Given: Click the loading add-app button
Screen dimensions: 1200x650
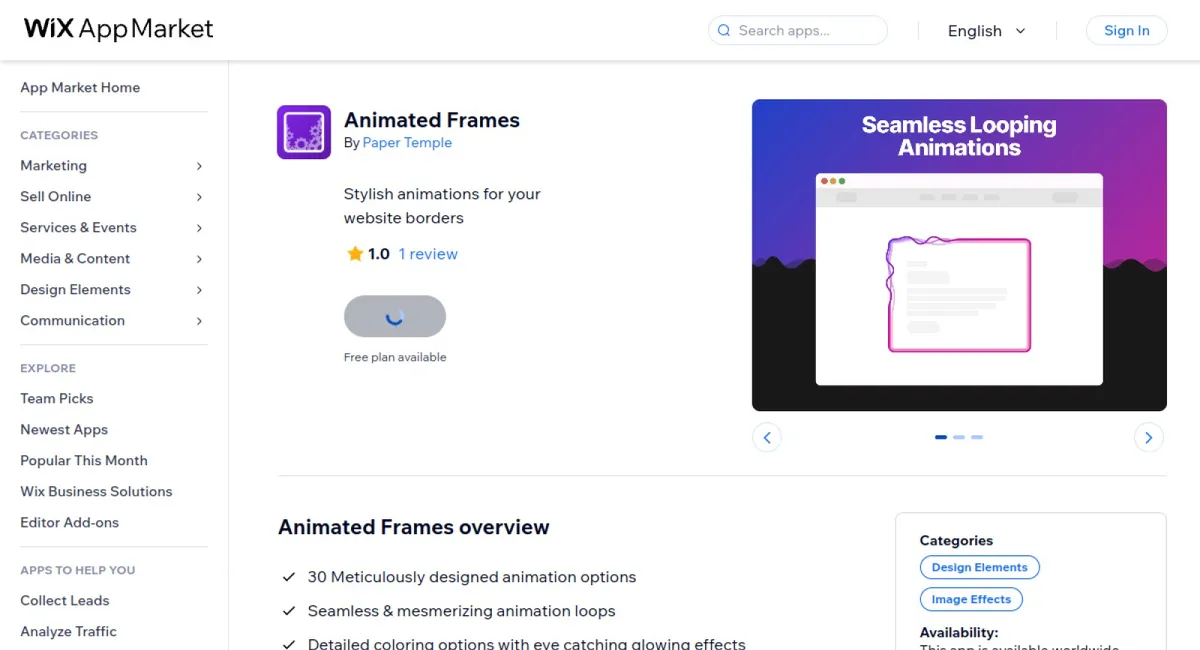Looking at the screenshot, I should click(x=395, y=316).
